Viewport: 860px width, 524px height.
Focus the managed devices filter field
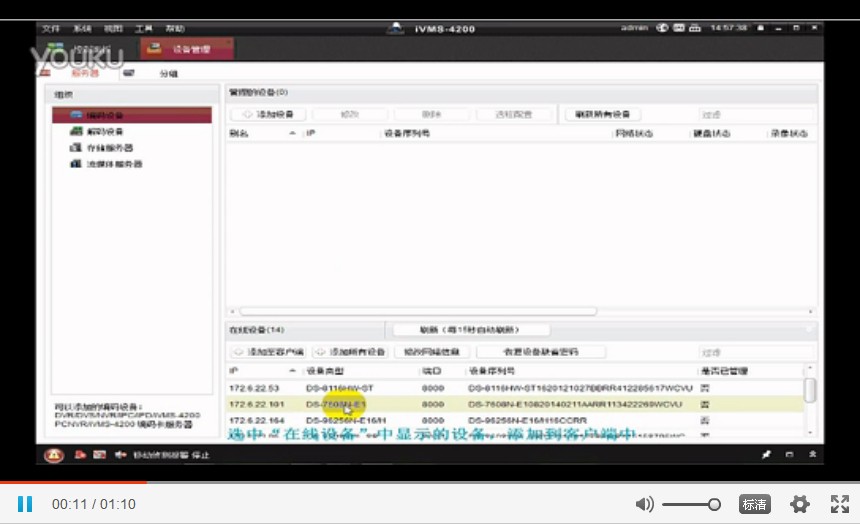click(756, 115)
